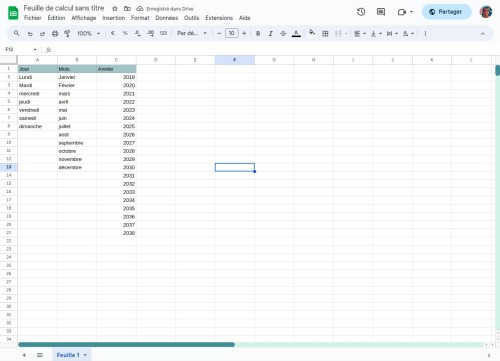Toggle strikethrough formatting
The image size is (500, 361).
[x=283, y=33]
